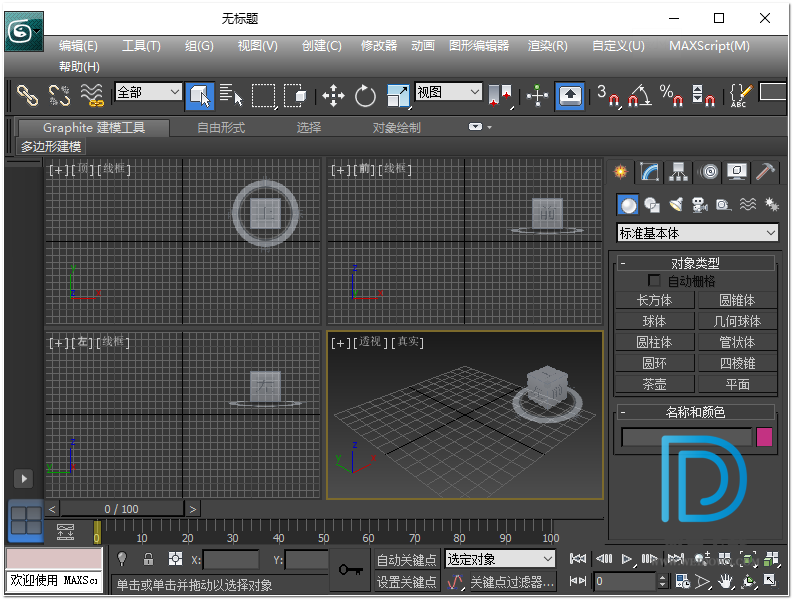Toggle 3D Snaps button
This screenshot has width=793, height=600.
[608, 95]
